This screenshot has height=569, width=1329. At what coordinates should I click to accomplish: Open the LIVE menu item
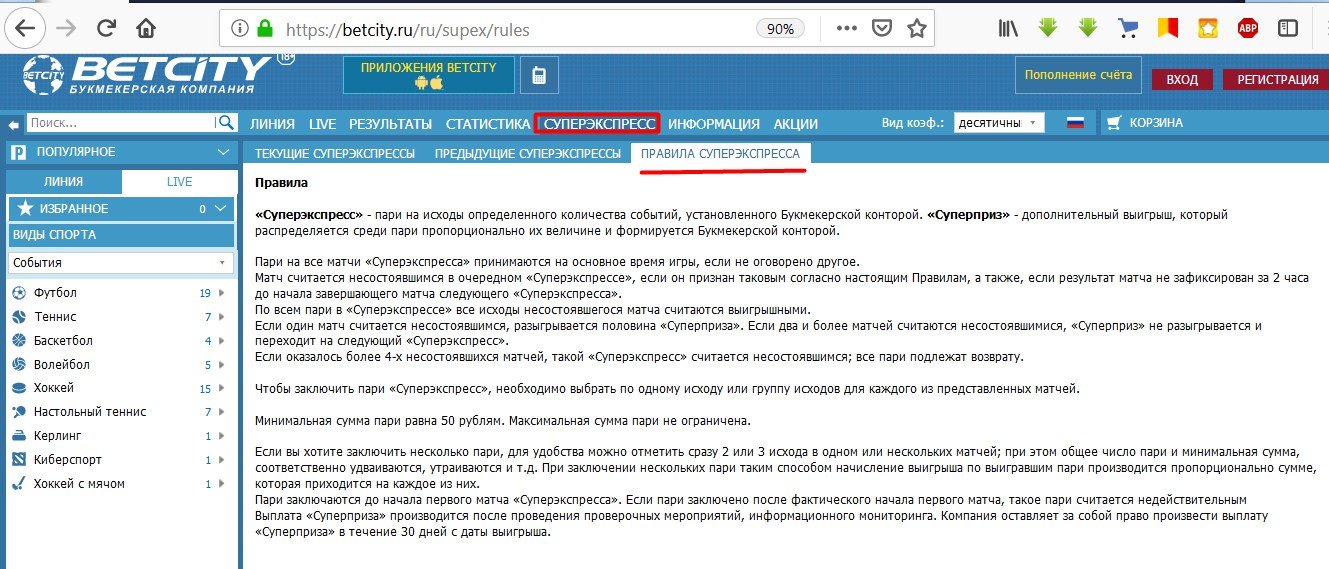click(x=322, y=124)
